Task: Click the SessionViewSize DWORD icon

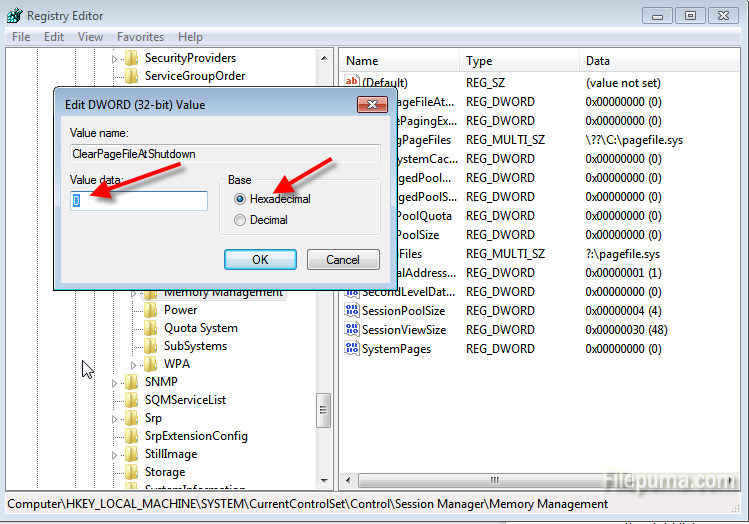Action: 351,330
